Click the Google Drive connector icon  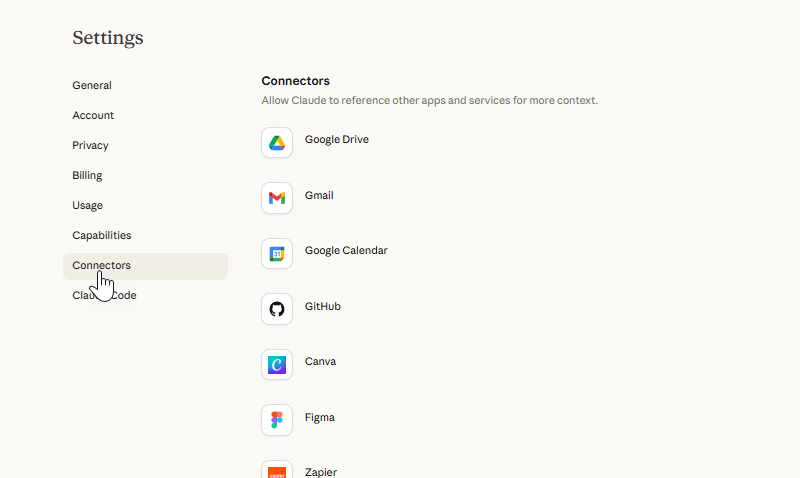(x=277, y=142)
